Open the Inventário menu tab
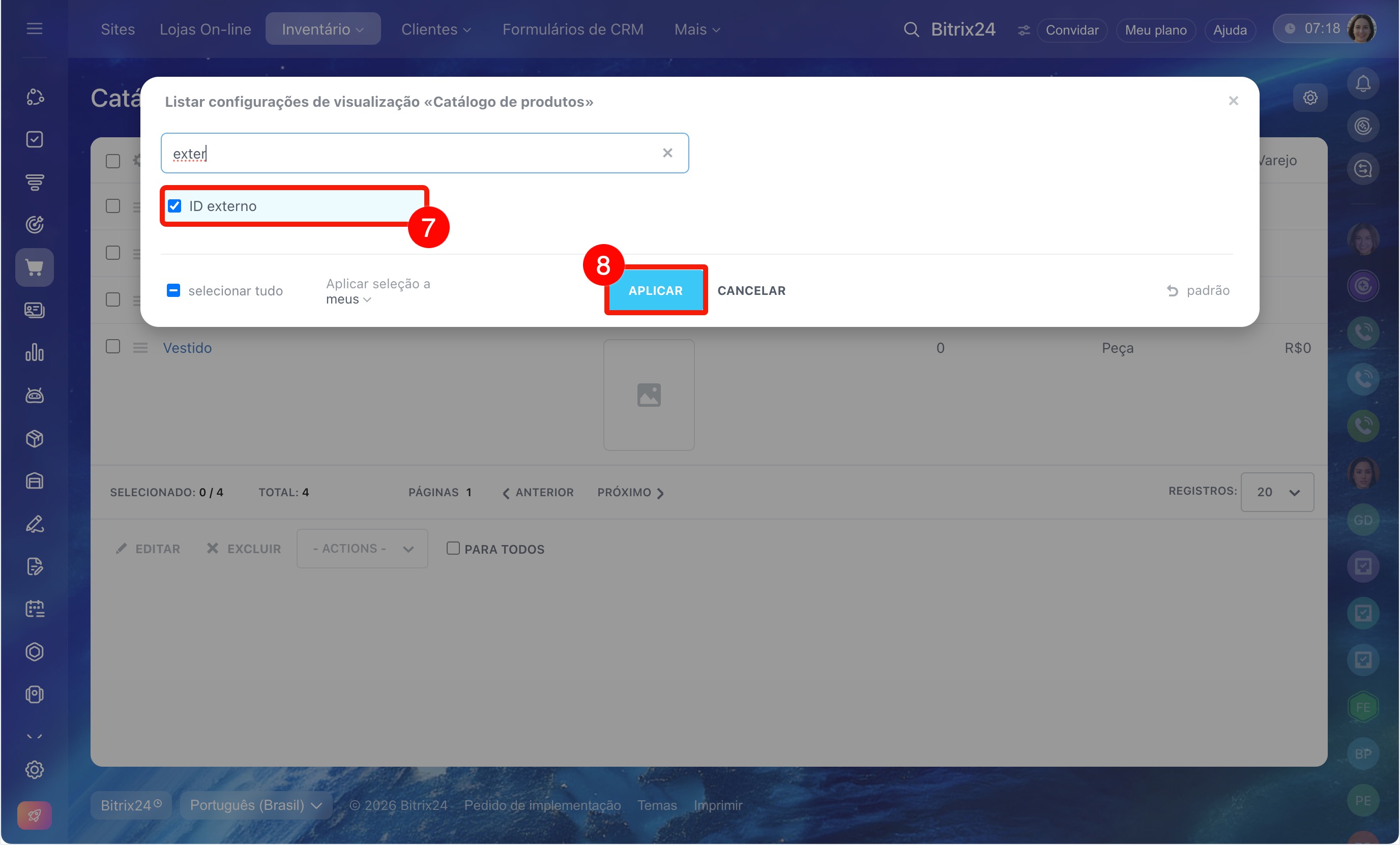 click(322, 29)
